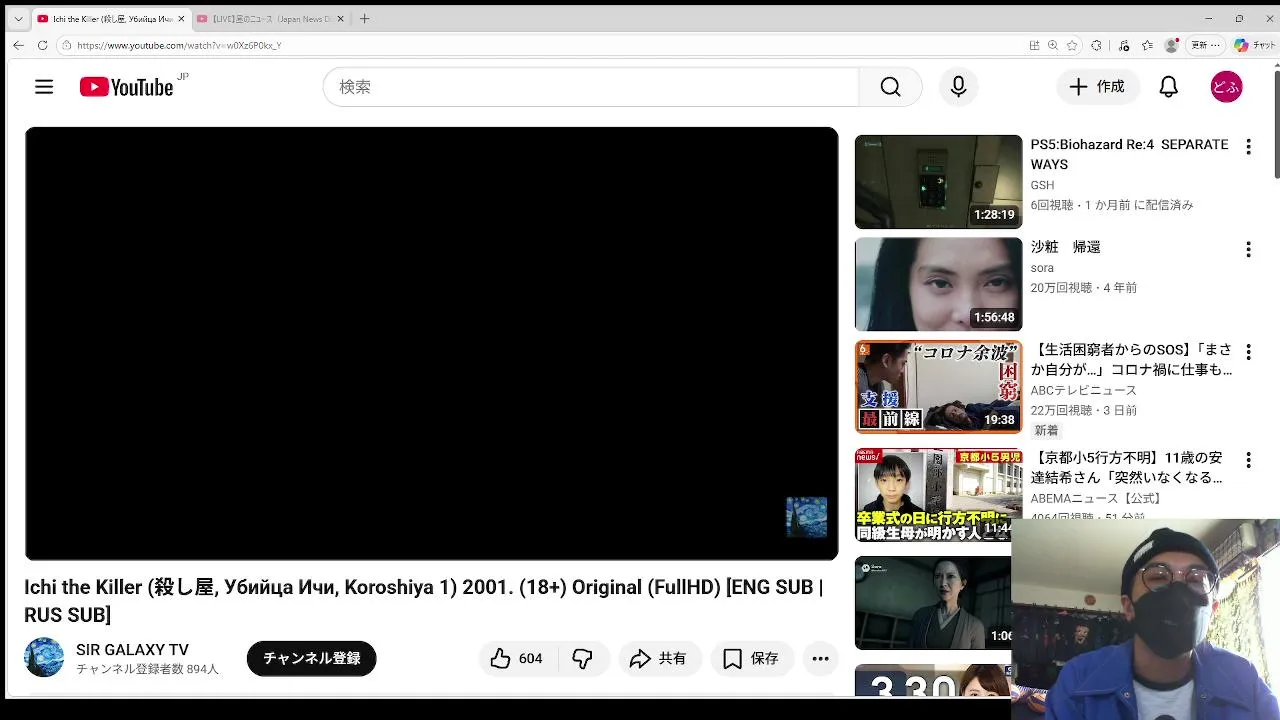The image size is (1280, 720).
Task: Open the Copilot チャット button
Action: coord(1254,45)
